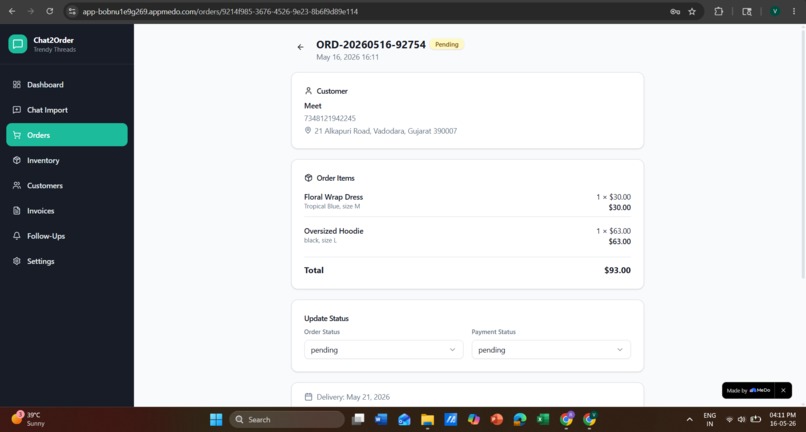
Task: Open File Explorer from the taskbar
Action: (x=427, y=420)
